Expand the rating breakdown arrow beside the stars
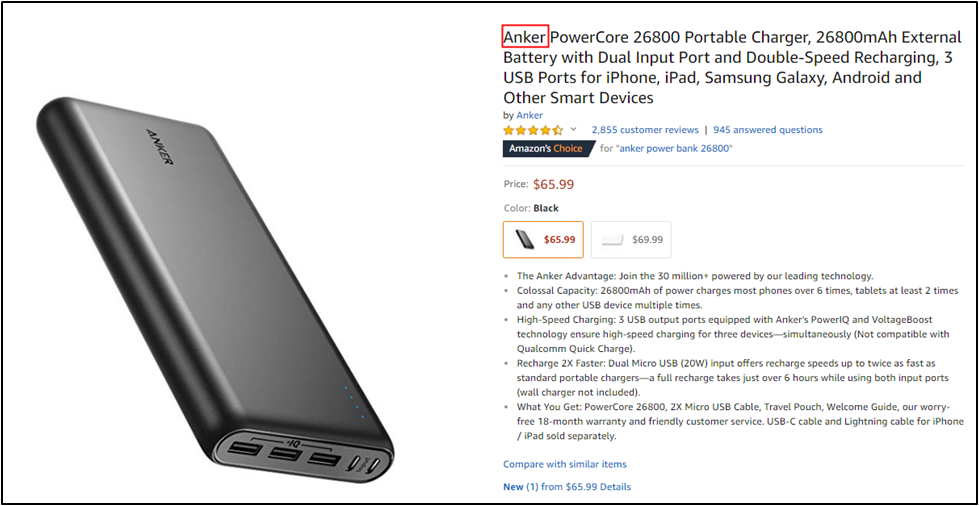Image resolution: width=979 pixels, height=506 pixels. (x=573, y=130)
